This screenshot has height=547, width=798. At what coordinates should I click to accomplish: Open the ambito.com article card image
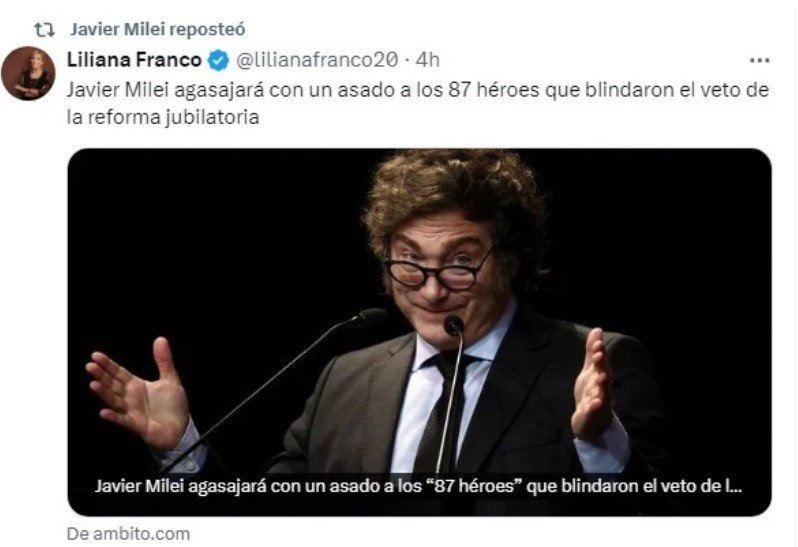click(419, 332)
